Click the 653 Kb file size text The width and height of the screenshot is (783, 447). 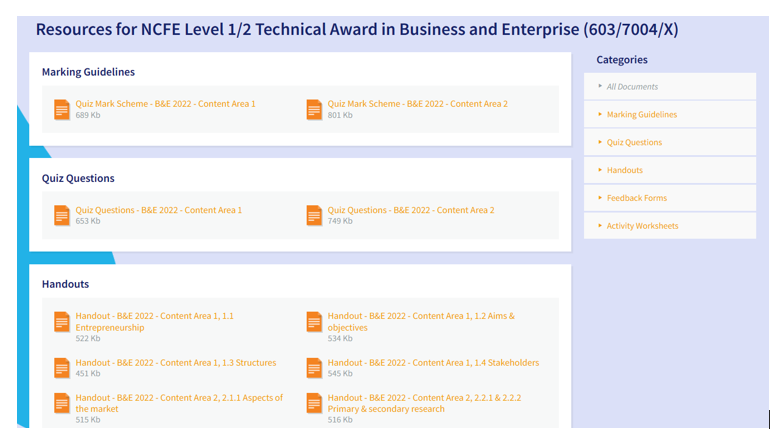88,221
